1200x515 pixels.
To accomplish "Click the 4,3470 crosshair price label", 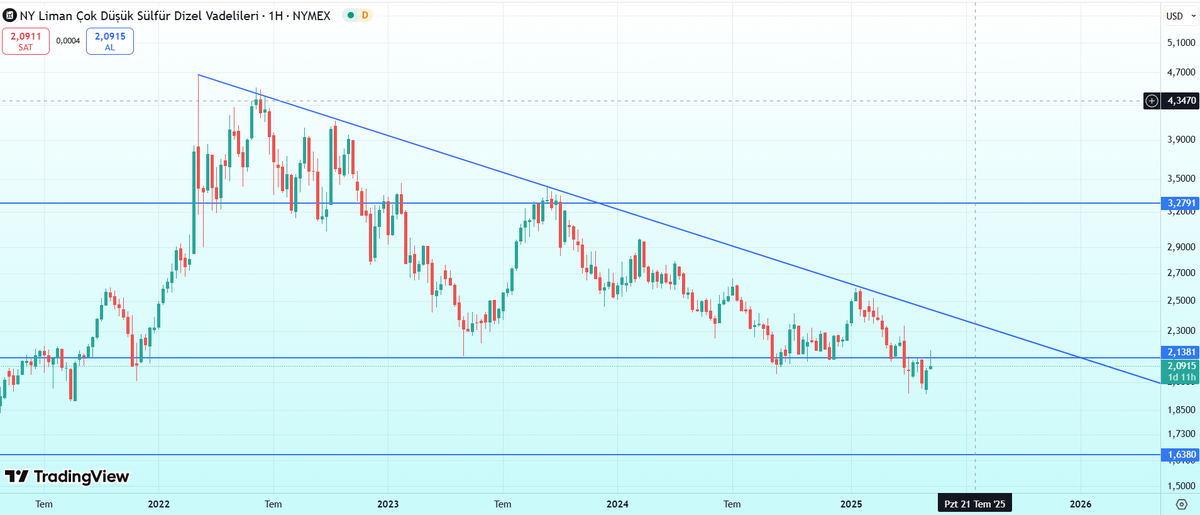I will [1181, 101].
